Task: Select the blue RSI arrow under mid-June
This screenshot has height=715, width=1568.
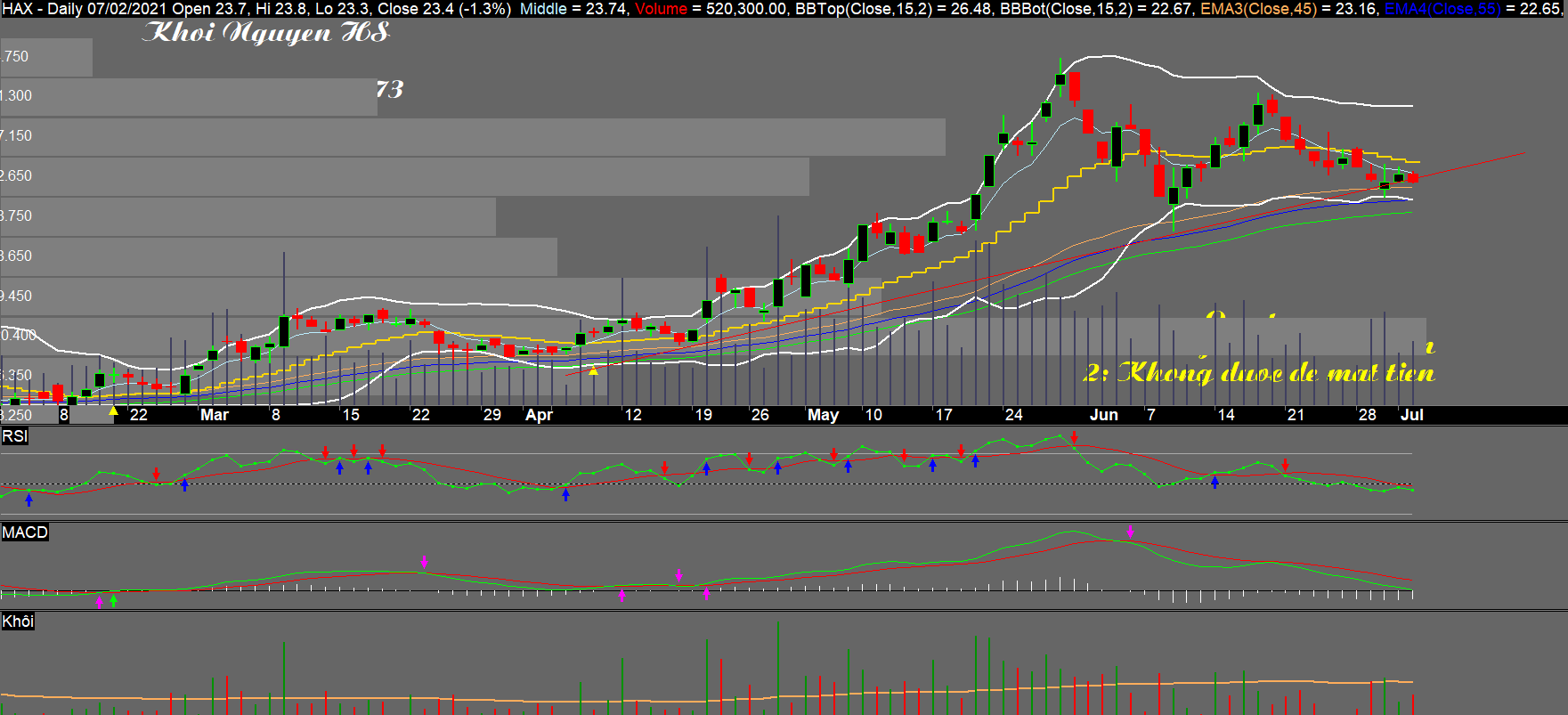Action: pos(1215,482)
